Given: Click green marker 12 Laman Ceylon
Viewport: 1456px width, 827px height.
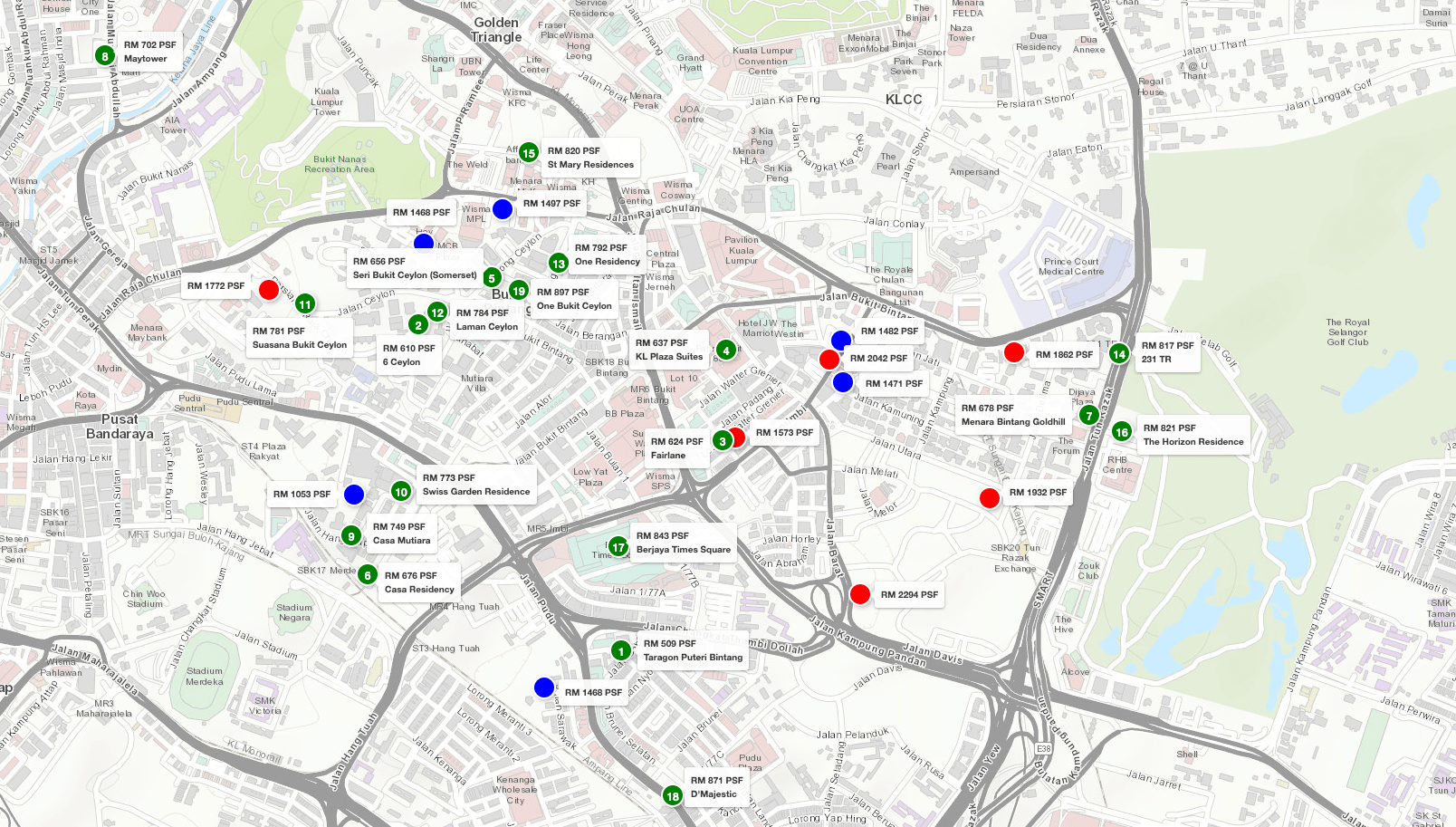Looking at the screenshot, I should point(437,313).
